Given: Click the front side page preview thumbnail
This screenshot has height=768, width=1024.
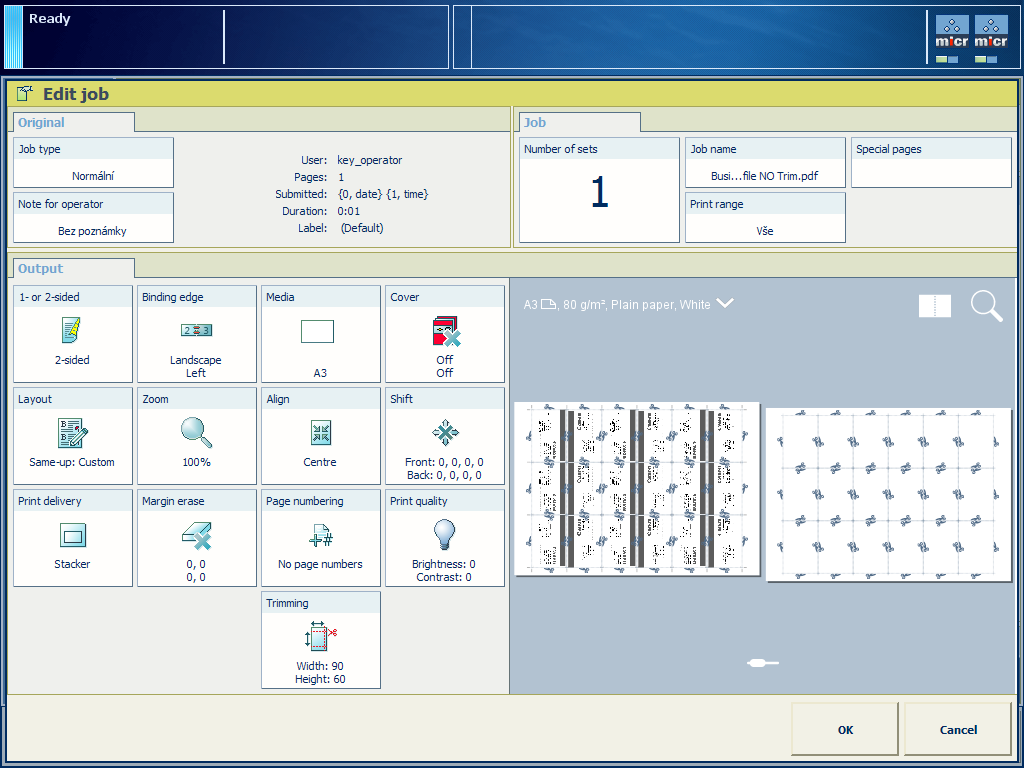Looking at the screenshot, I should click(637, 489).
